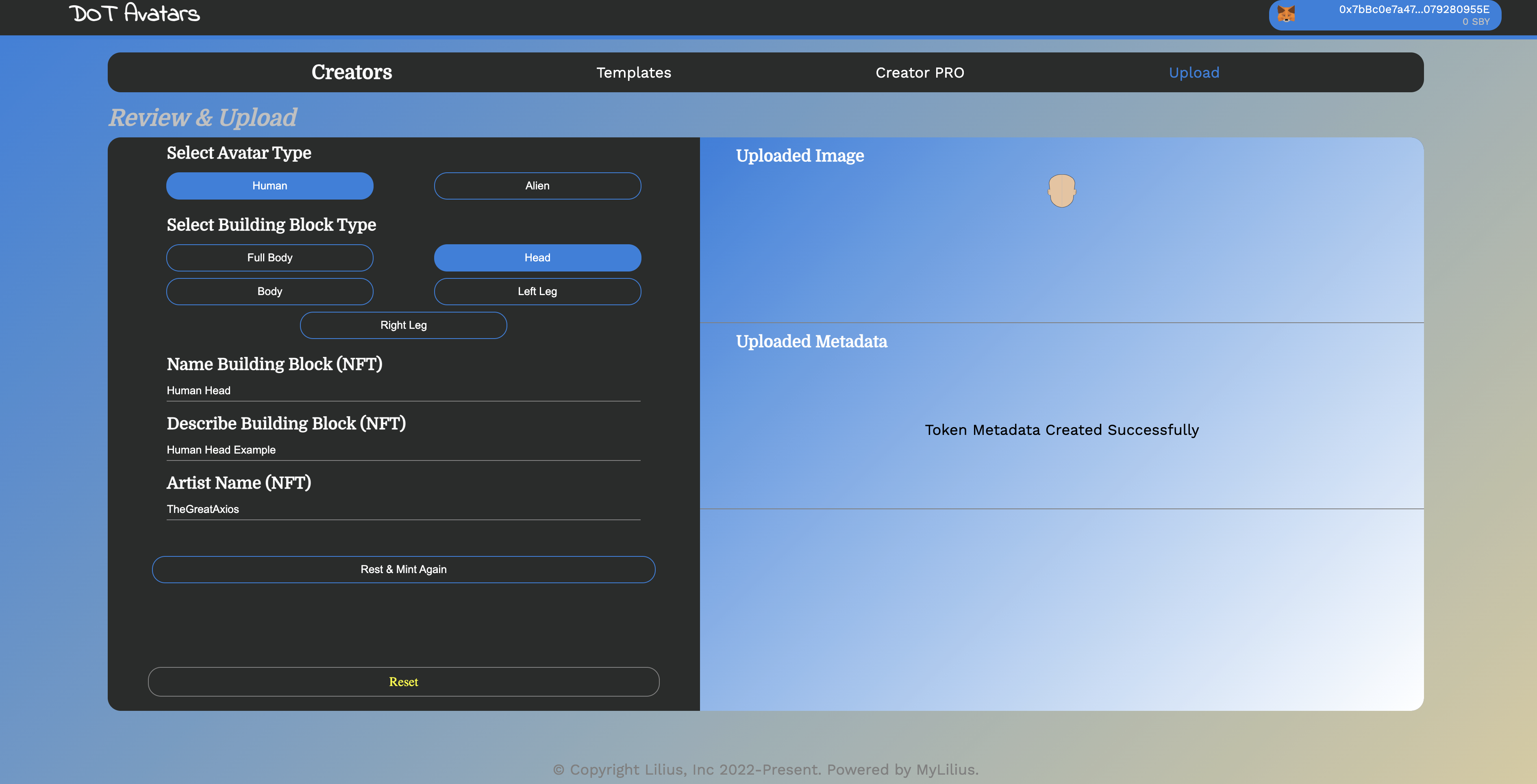Image resolution: width=1537 pixels, height=784 pixels.
Task: Choose Right Leg building block type
Action: coord(403,325)
